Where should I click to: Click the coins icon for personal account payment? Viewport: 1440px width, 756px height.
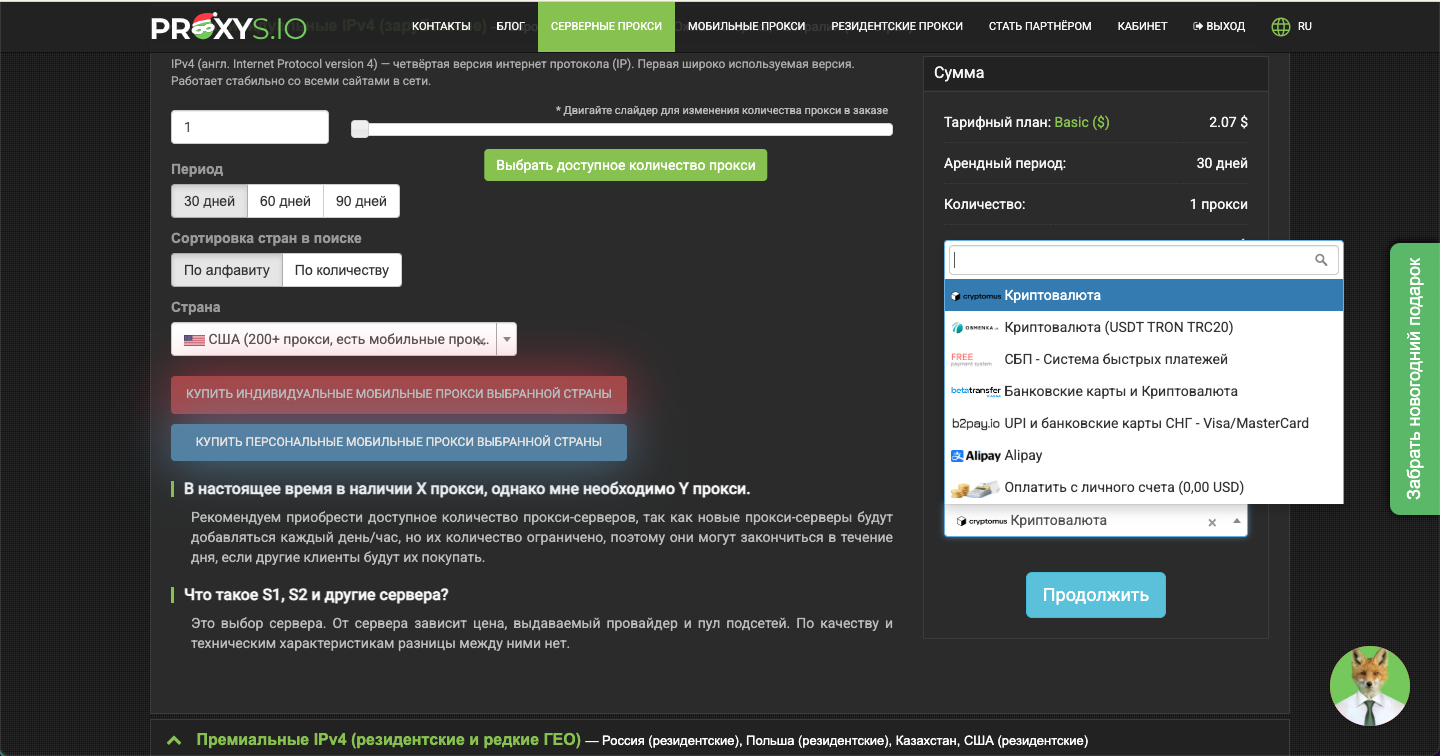pos(975,488)
